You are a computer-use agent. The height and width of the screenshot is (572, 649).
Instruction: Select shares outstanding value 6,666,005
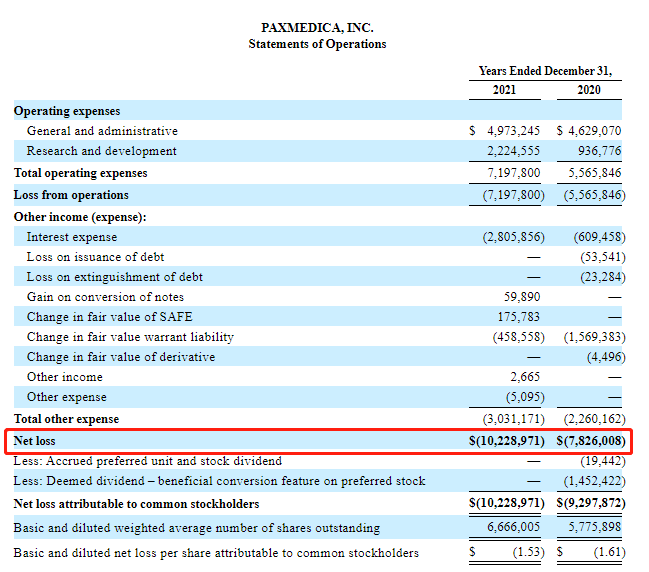tap(514, 527)
